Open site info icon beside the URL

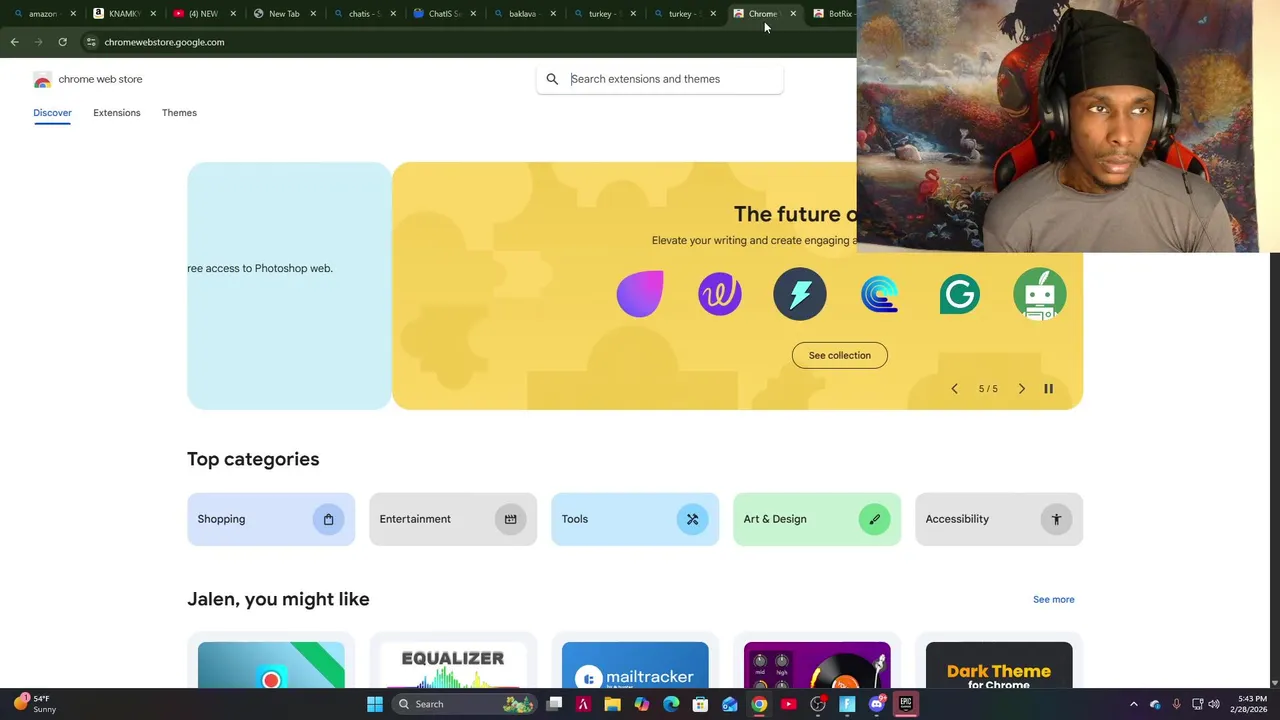click(91, 42)
